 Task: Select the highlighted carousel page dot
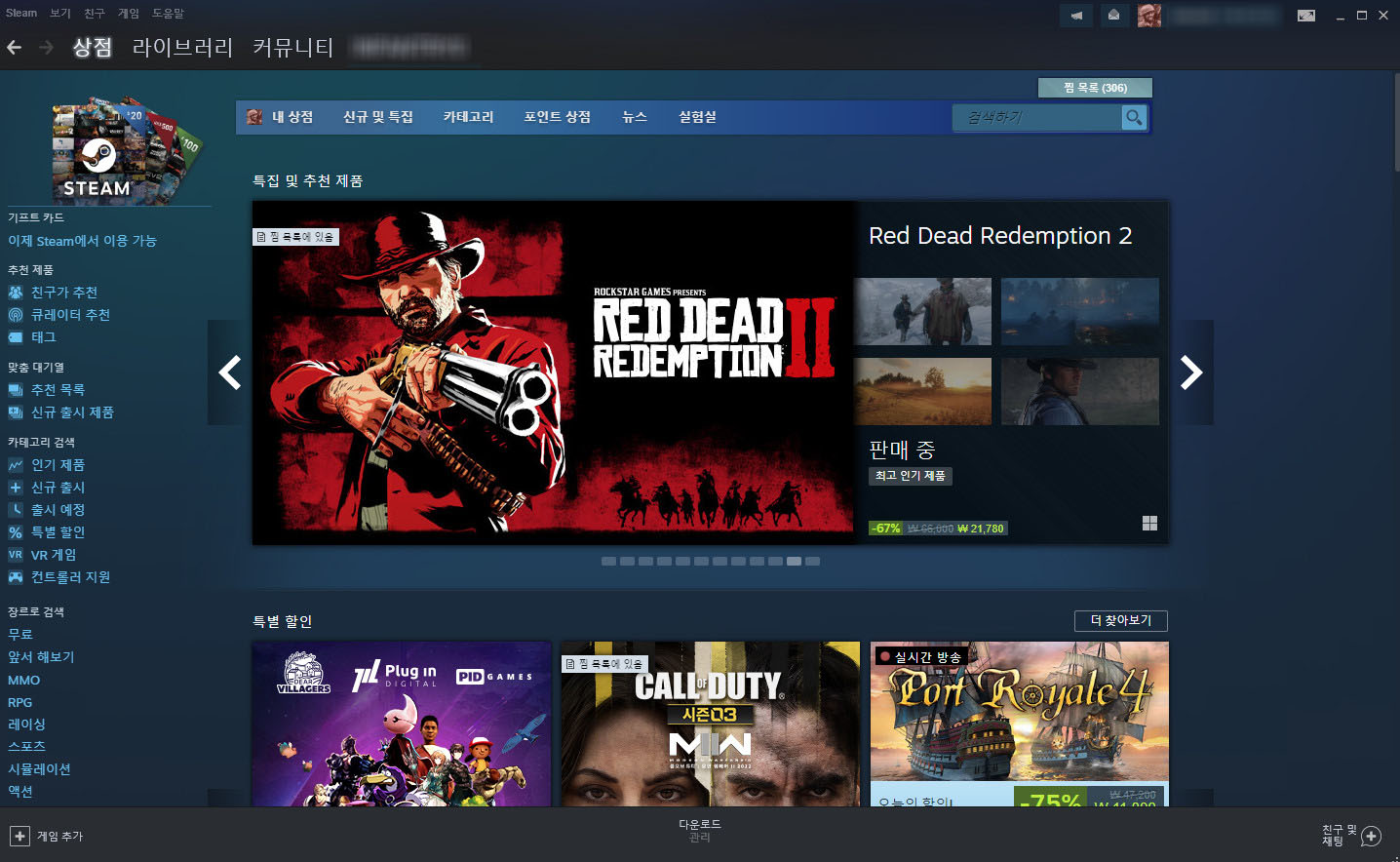pos(794,562)
